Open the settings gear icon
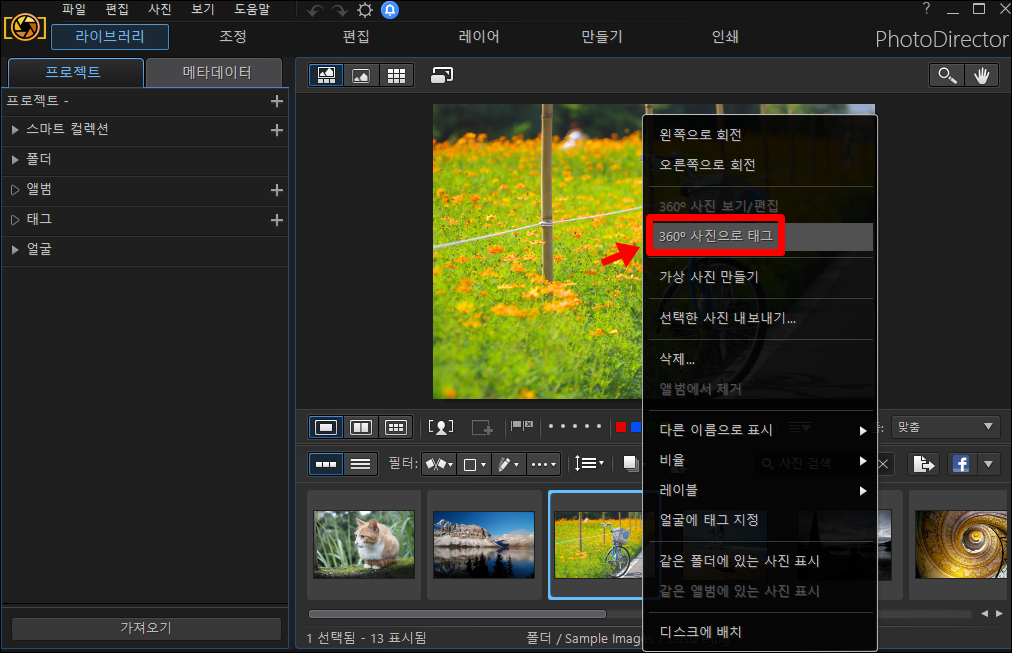 (365, 10)
